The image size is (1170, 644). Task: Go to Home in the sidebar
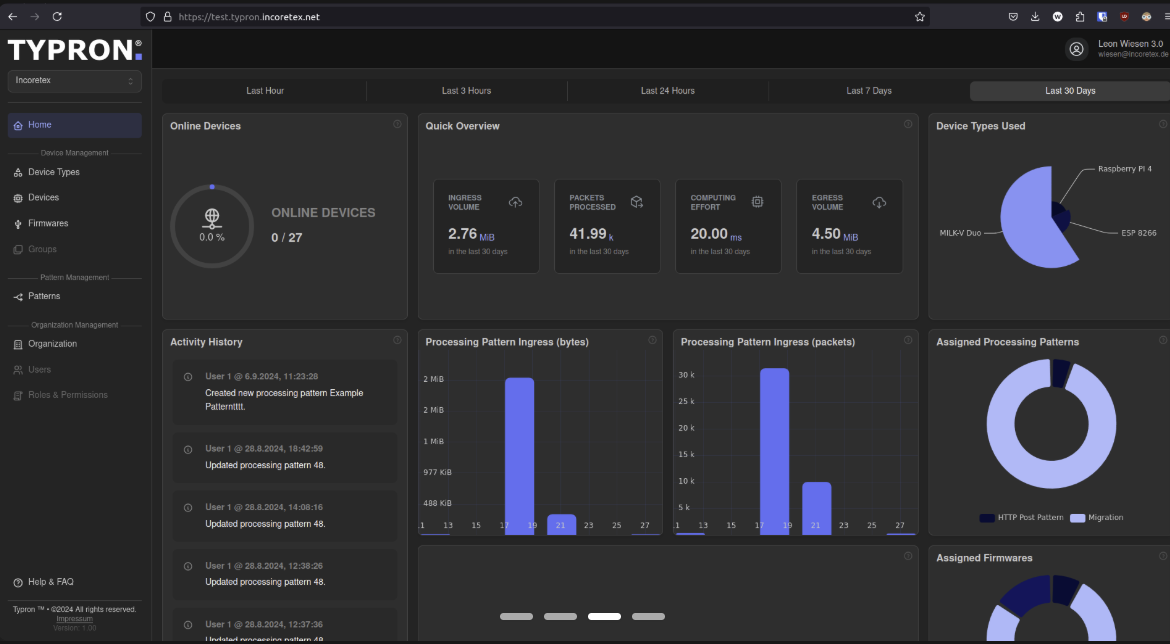point(75,125)
